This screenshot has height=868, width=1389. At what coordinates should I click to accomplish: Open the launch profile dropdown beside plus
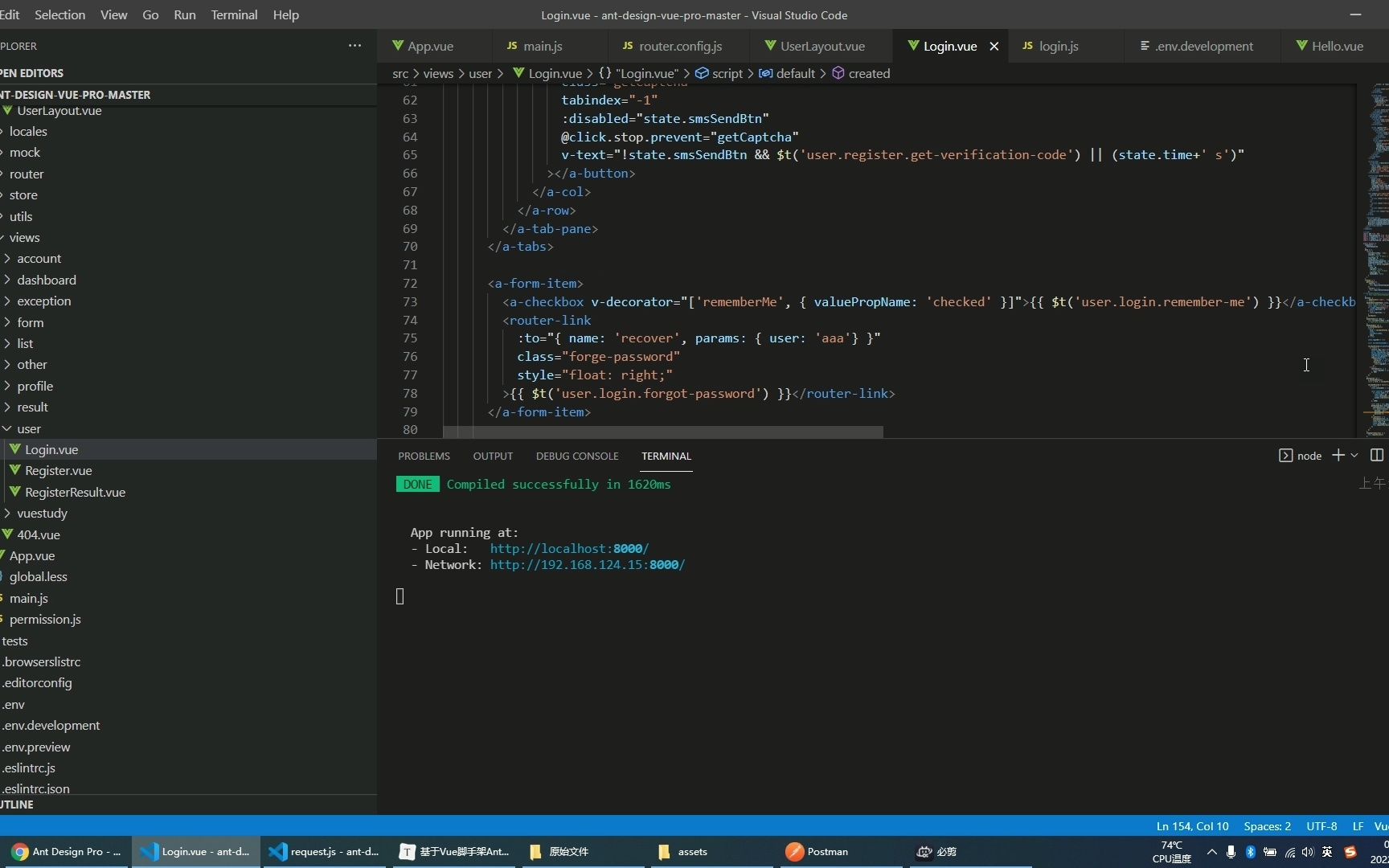pos(1354,456)
